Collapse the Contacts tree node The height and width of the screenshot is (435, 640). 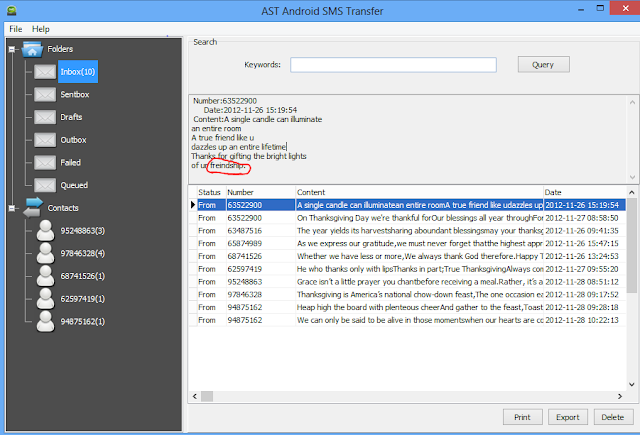click(x=12, y=208)
